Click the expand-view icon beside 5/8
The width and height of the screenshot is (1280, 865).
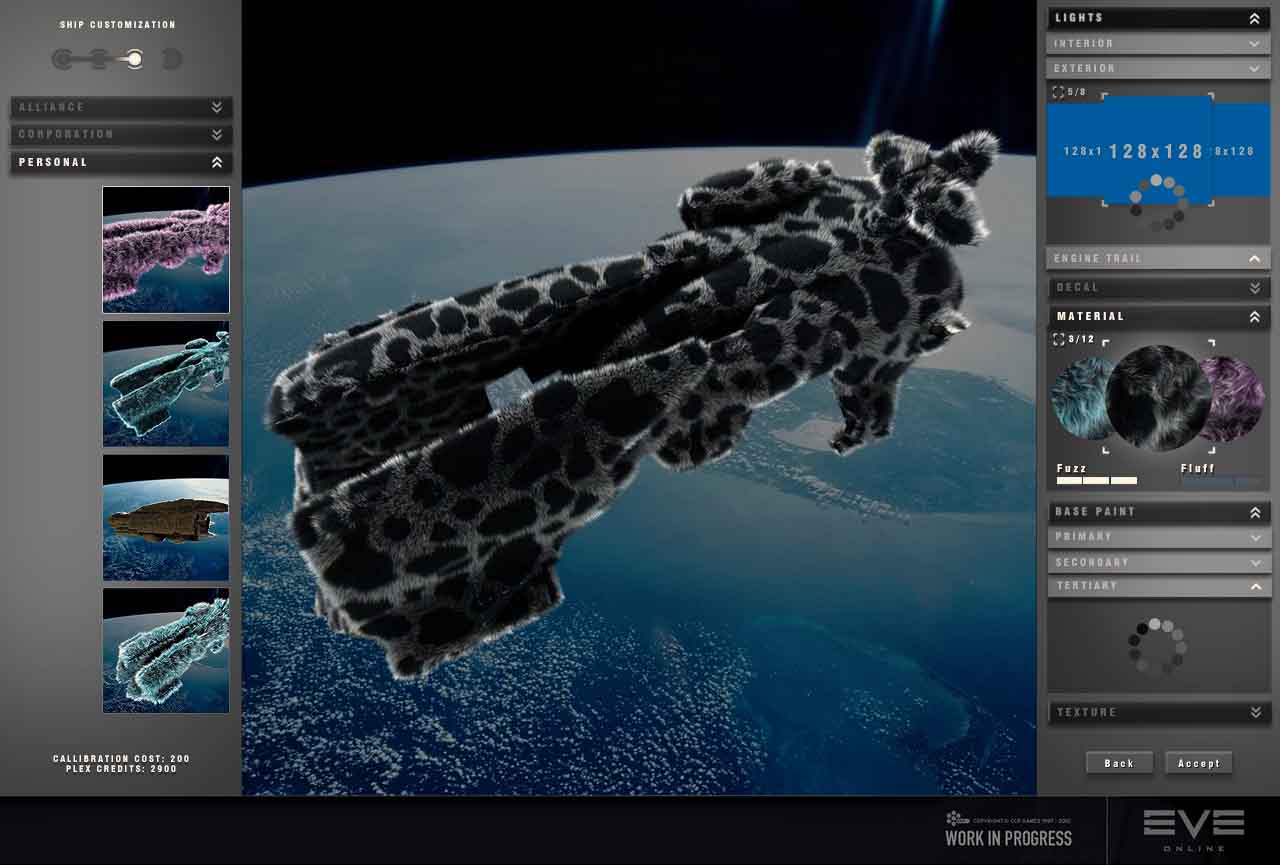point(1058,92)
